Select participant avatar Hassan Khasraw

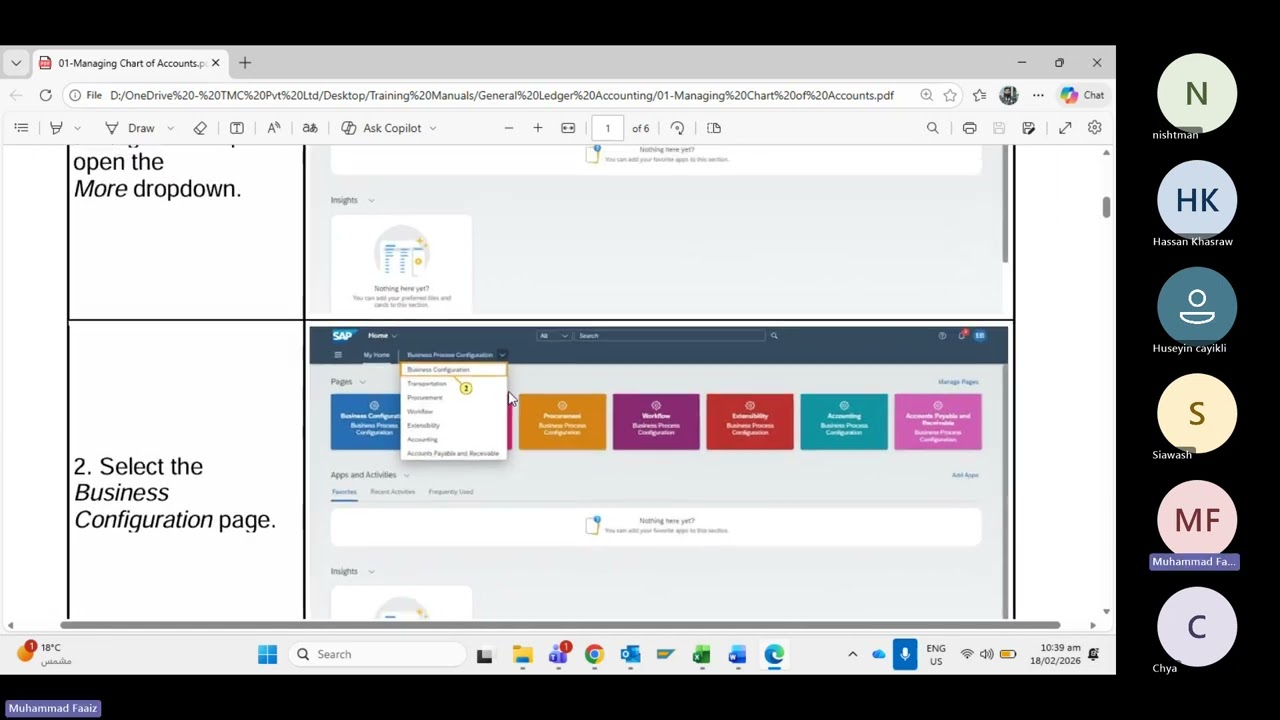pyautogui.click(x=1197, y=200)
